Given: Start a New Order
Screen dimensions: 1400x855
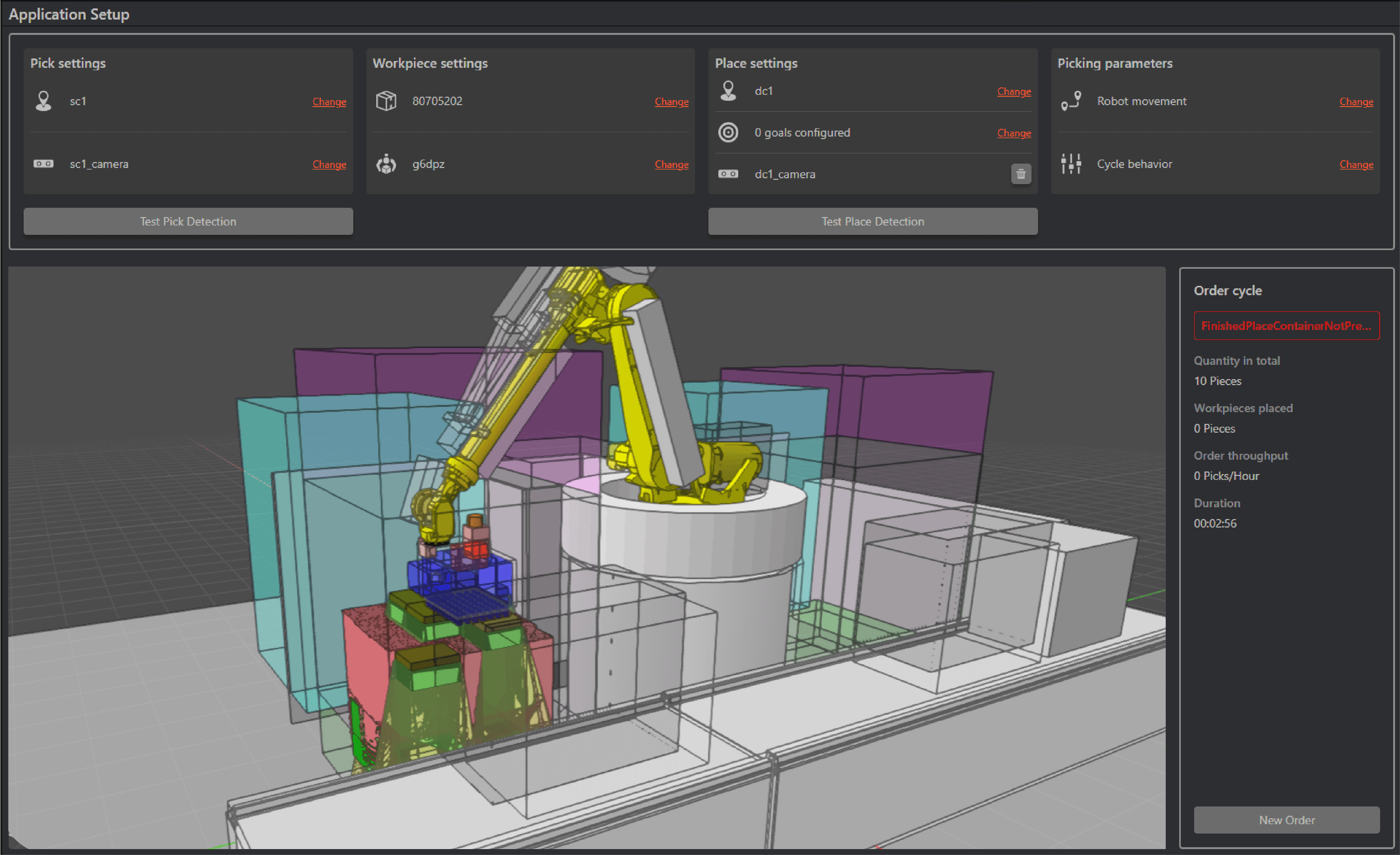Looking at the screenshot, I should point(1286,820).
